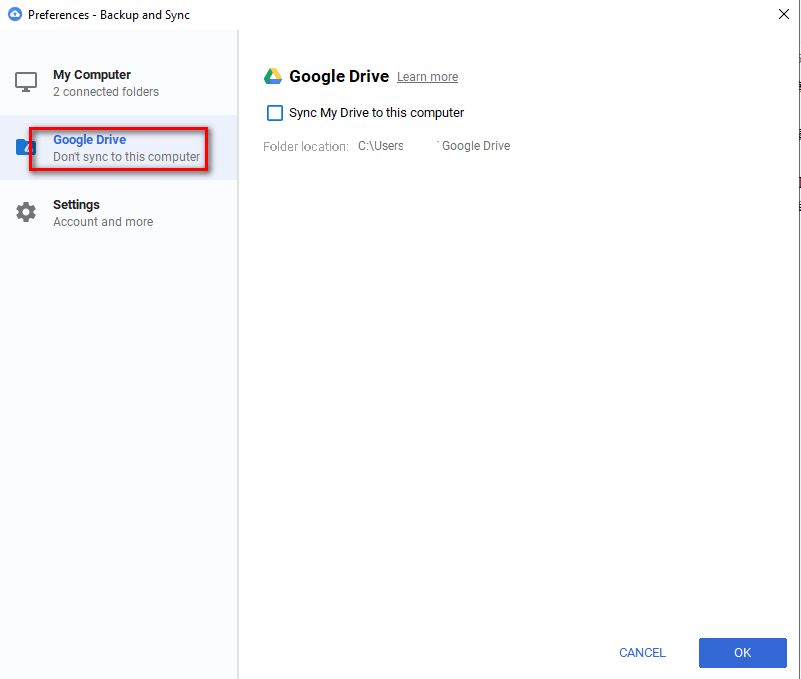Click the 'Sync My Drive to this computer' label
This screenshot has height=679, width=801.
click(x=376, y=113)
